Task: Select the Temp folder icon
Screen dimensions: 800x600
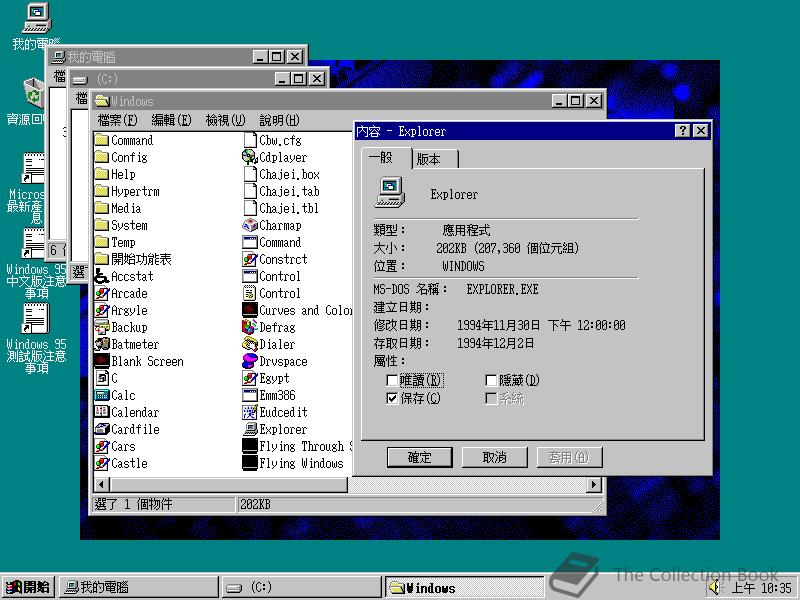Action: [102, 242]
